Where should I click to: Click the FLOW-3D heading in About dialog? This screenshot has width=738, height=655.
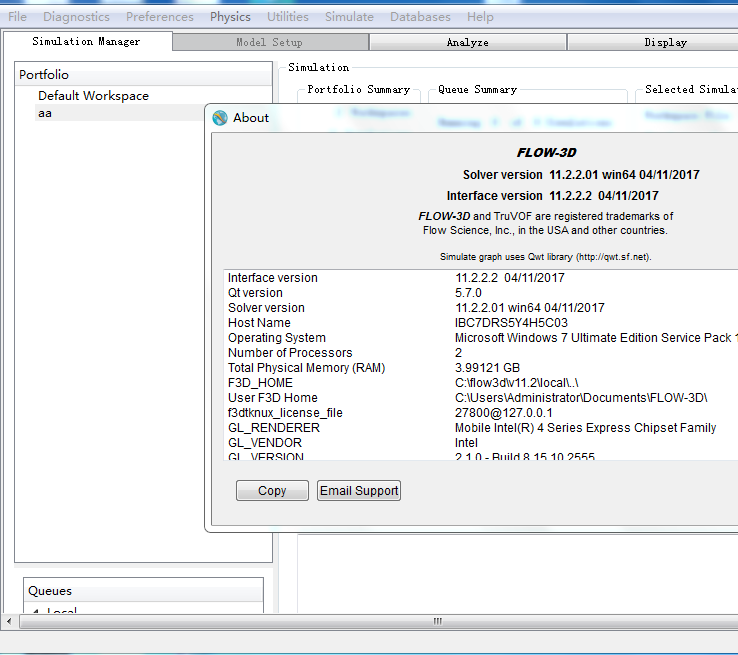coord(546,152)
